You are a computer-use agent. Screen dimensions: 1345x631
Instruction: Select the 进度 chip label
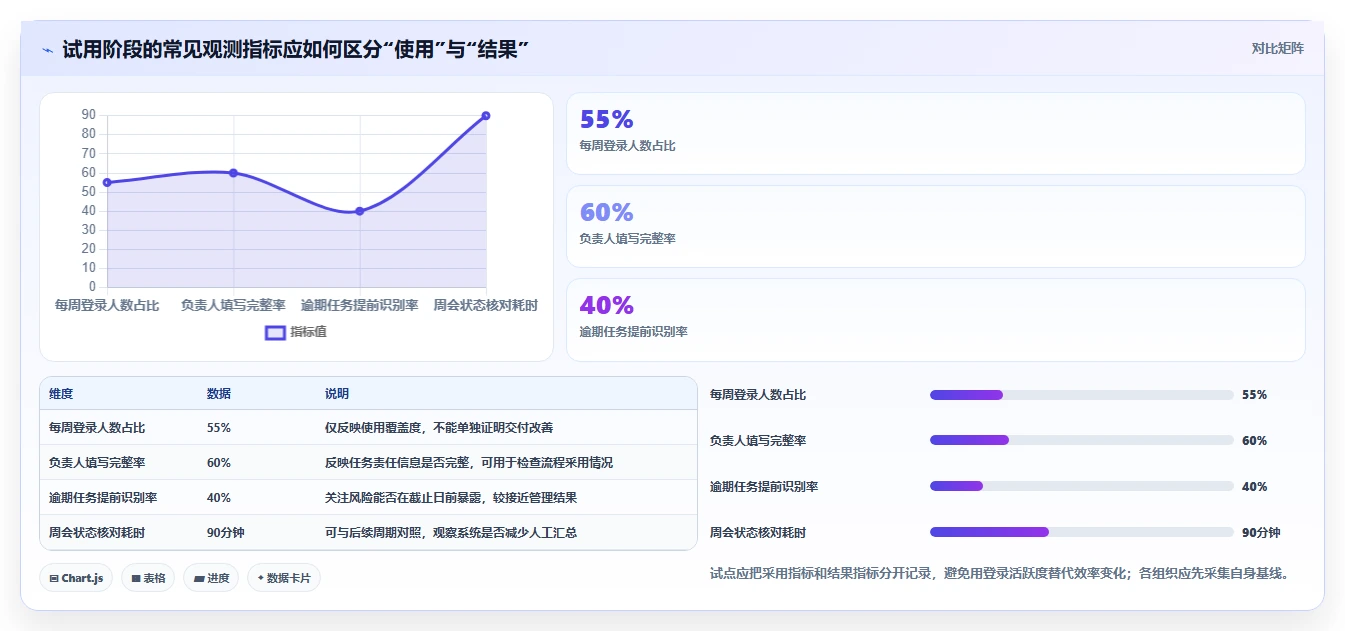[x=218, y=578]
